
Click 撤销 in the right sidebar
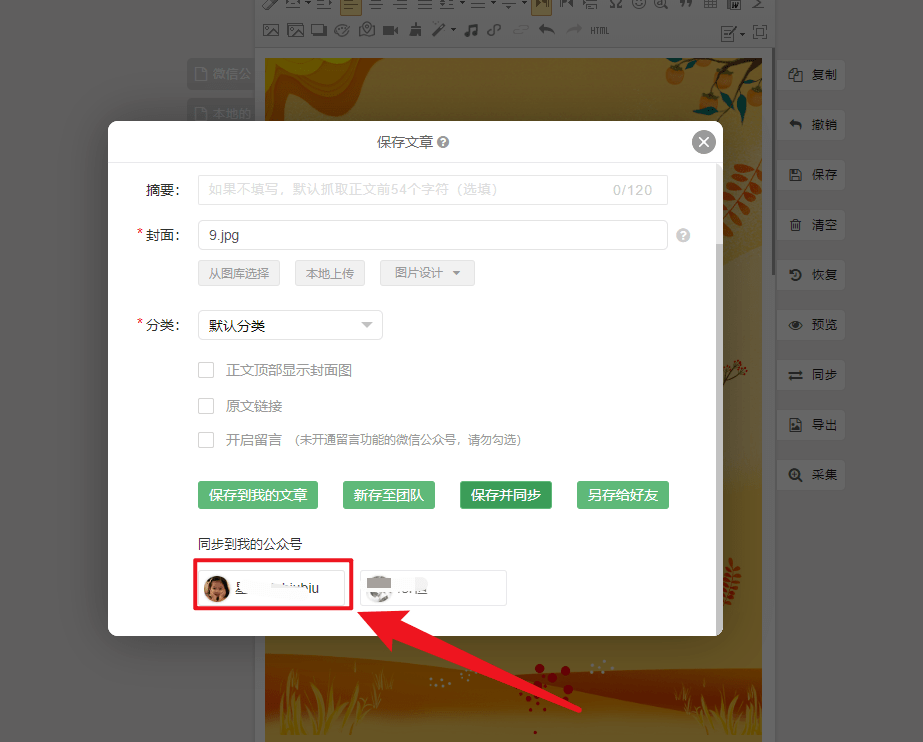point(811,125)
